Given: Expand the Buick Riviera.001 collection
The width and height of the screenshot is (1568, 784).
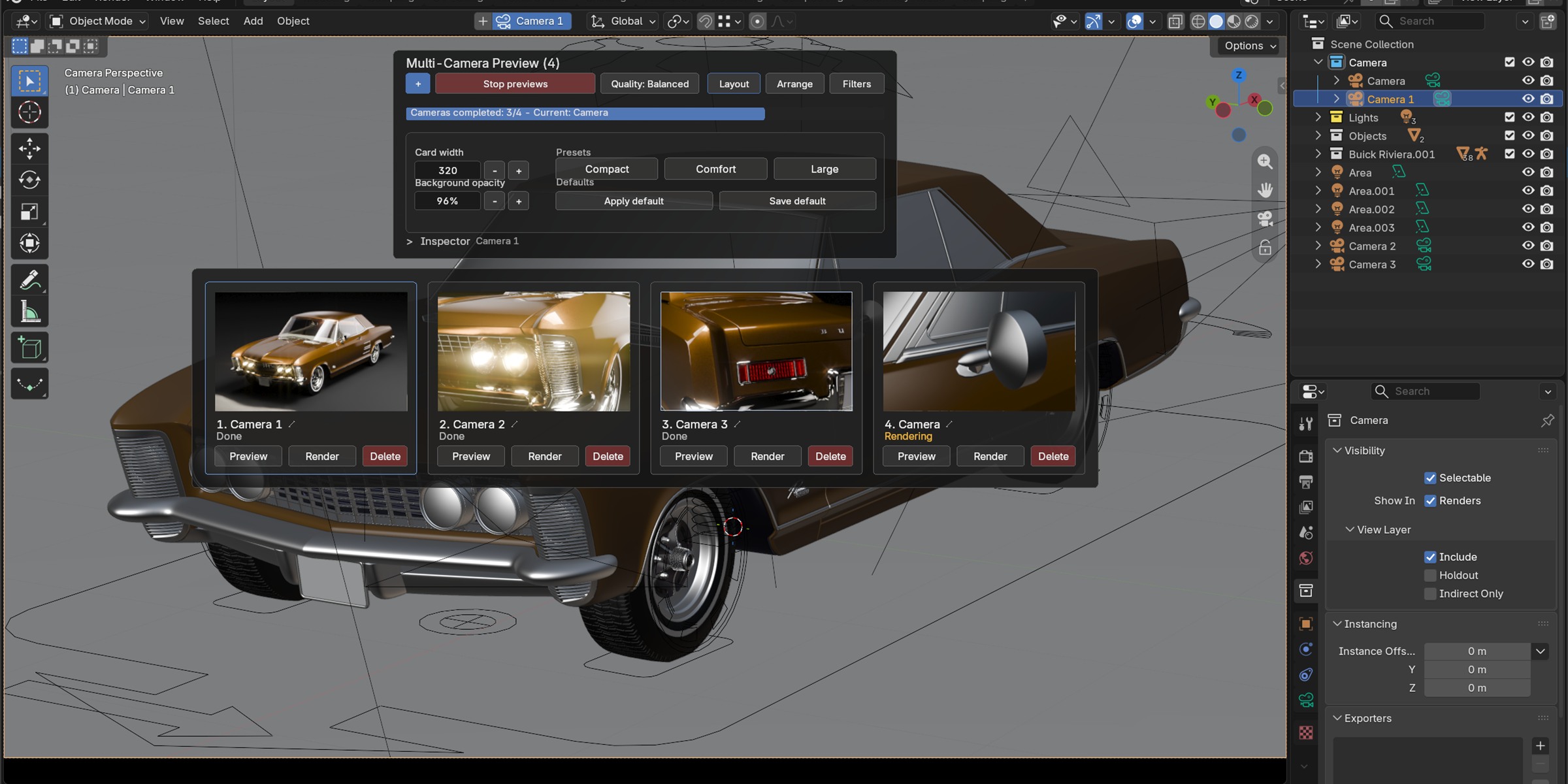Looking at the screenshot, I should pos(1318,154).
